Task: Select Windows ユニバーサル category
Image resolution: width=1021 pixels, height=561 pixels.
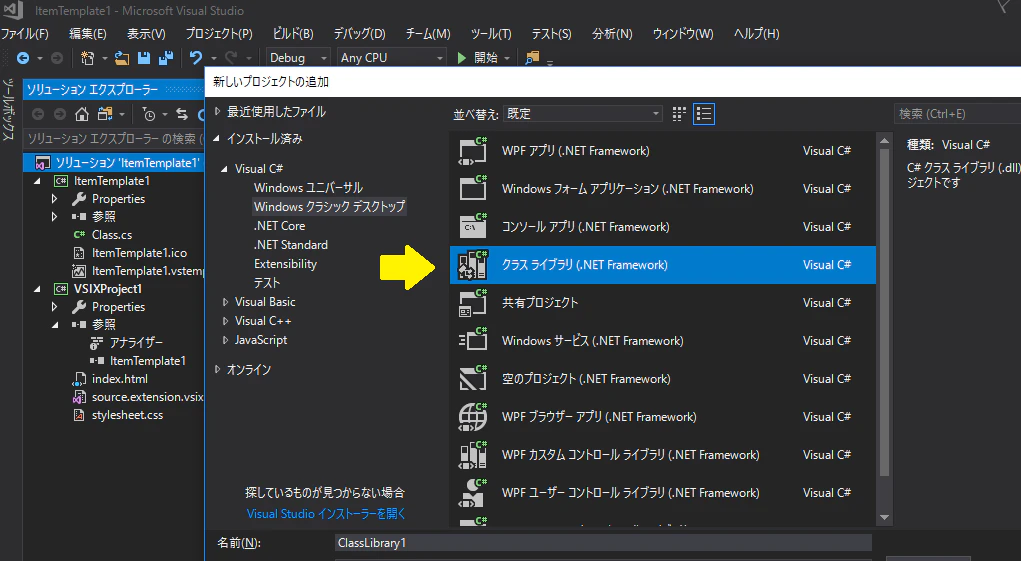Action: [308, 187]
